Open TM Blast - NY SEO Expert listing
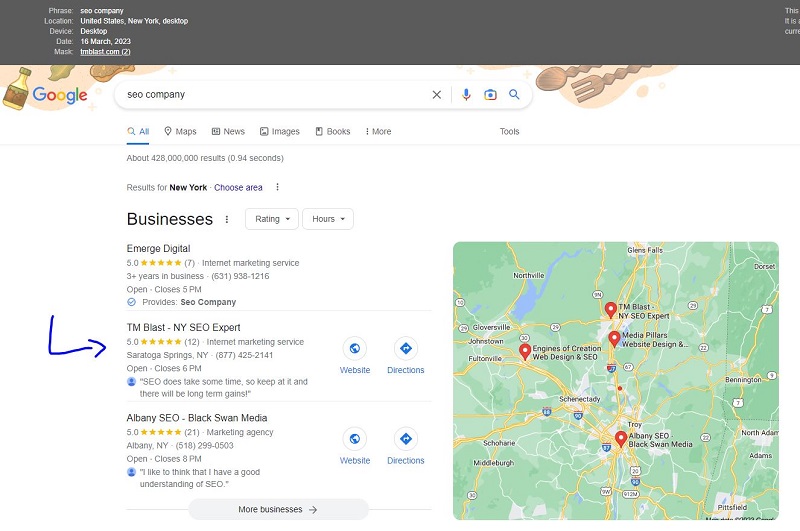 coord(183,327)
